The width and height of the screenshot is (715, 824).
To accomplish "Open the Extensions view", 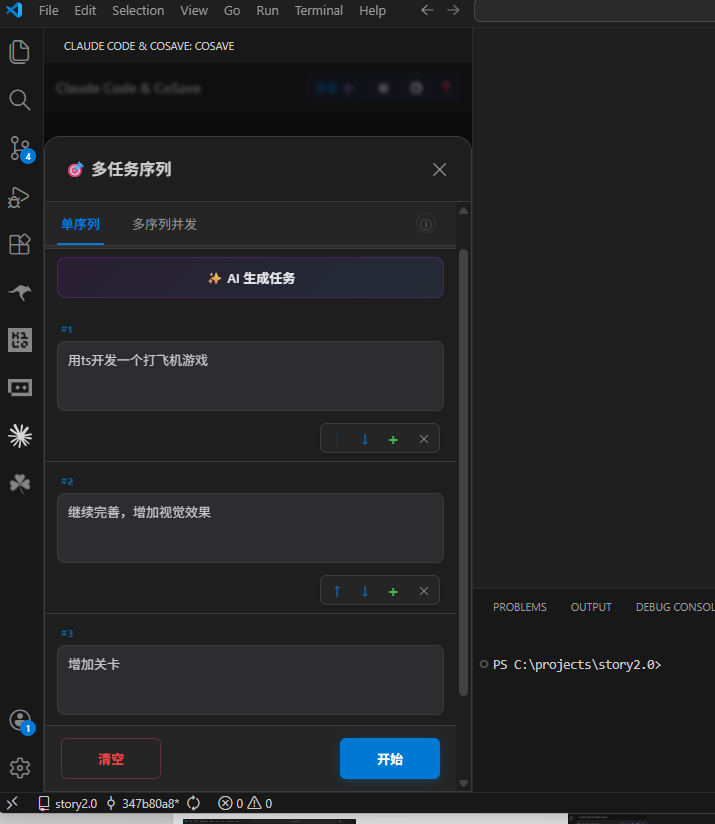I will 19,245.
